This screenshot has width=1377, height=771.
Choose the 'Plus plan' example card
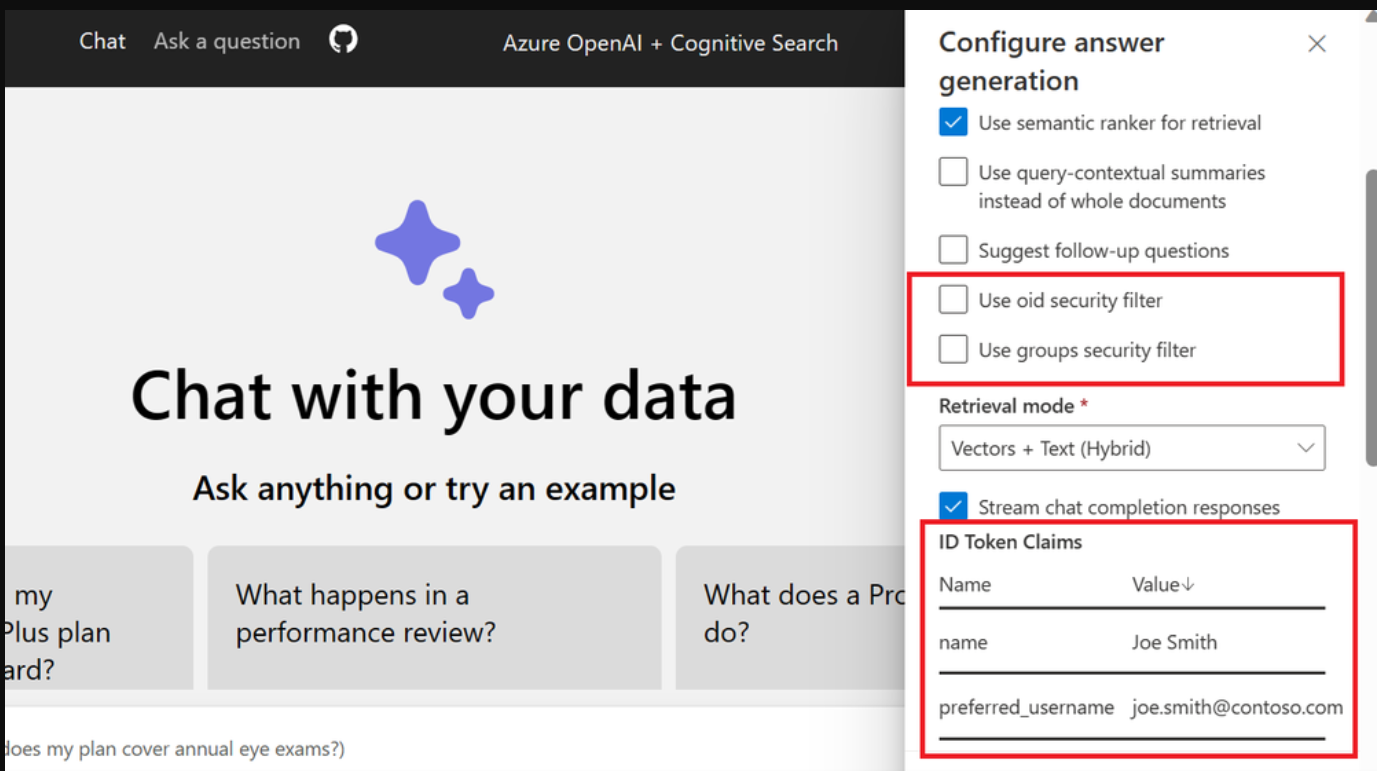[98, 617]
